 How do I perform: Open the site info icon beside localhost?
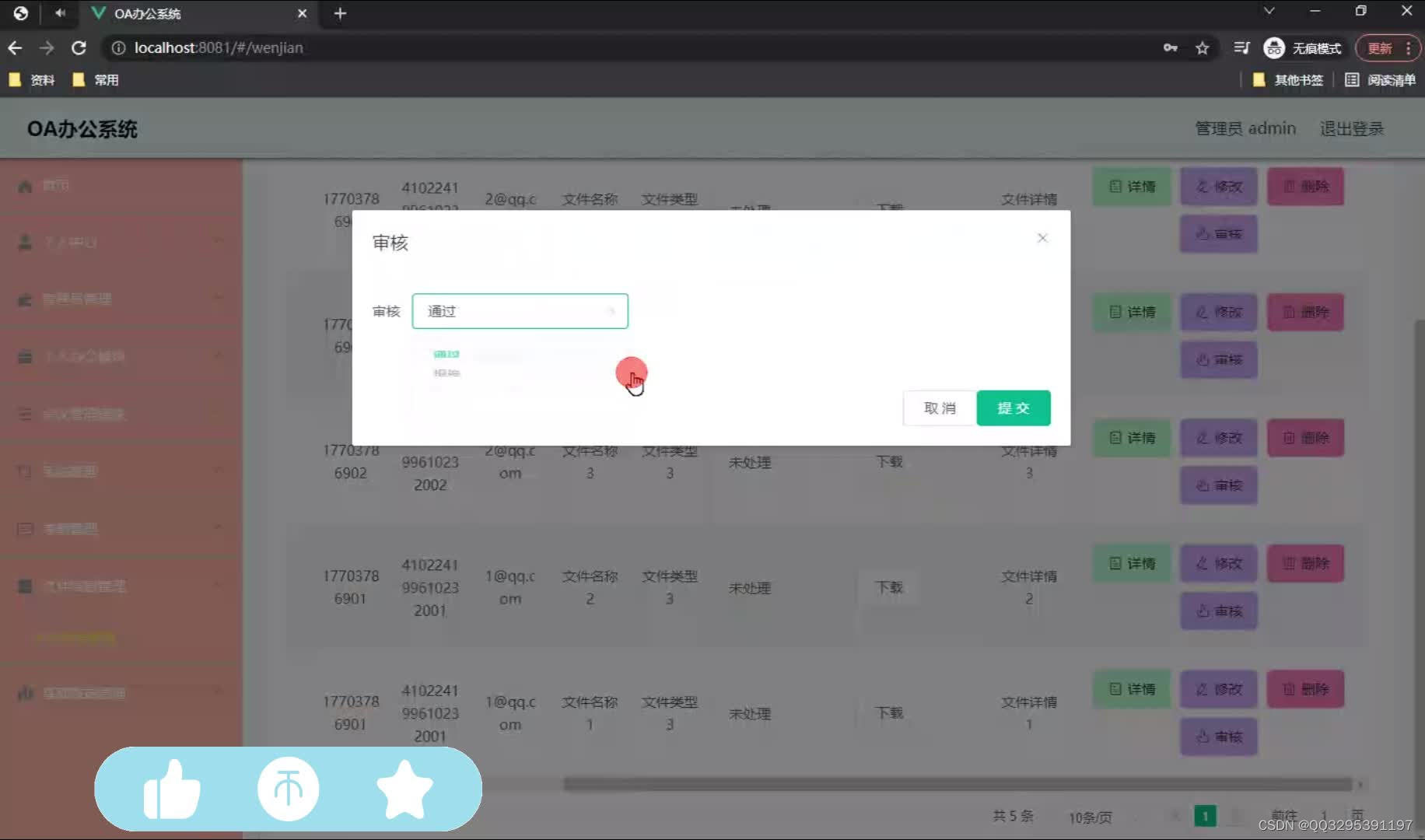118,47
